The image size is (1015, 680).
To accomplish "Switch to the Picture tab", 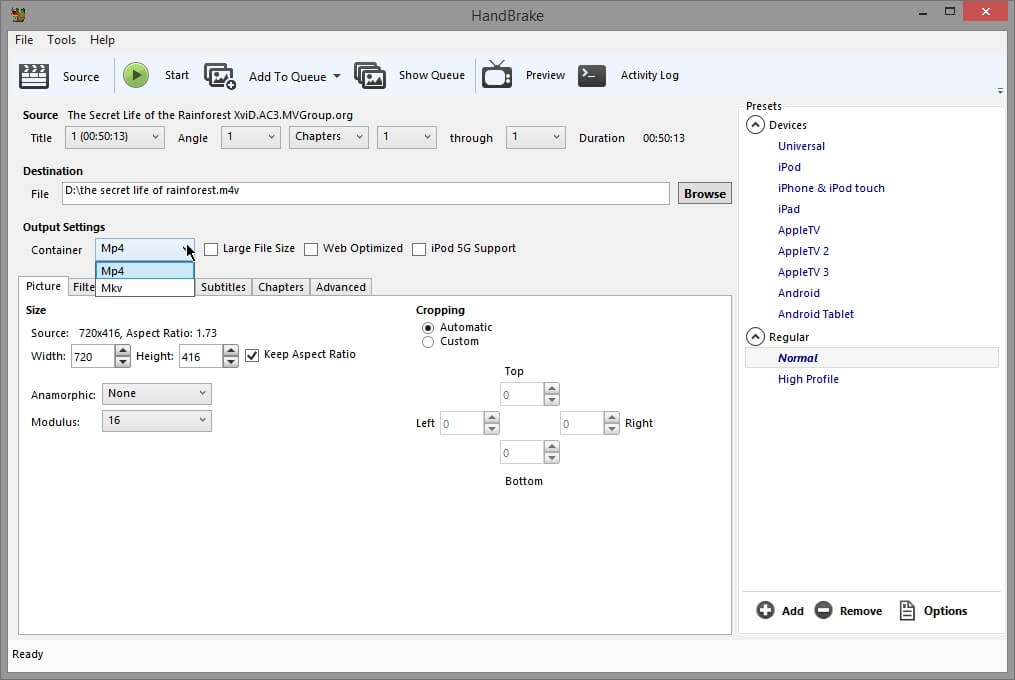I will [x=43, y=286].
